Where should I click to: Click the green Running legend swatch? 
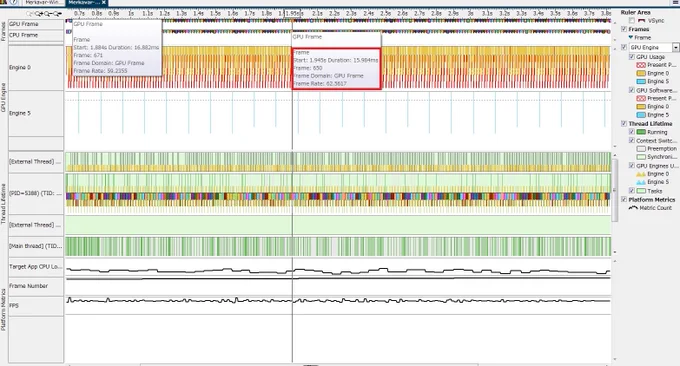click(x=641, y=132)
